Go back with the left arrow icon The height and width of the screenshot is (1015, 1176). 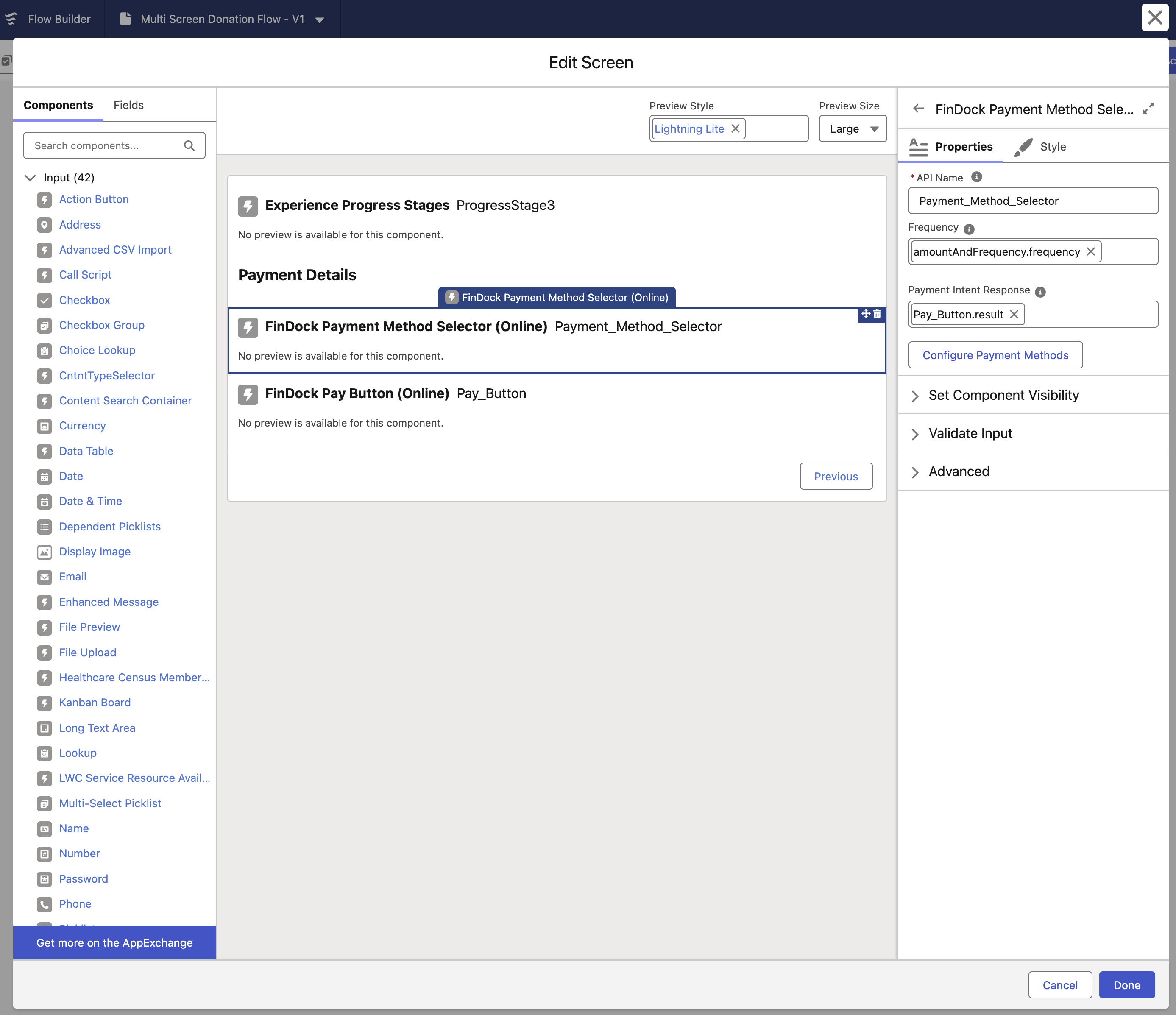pyautogui.click(x=919, y=109)
